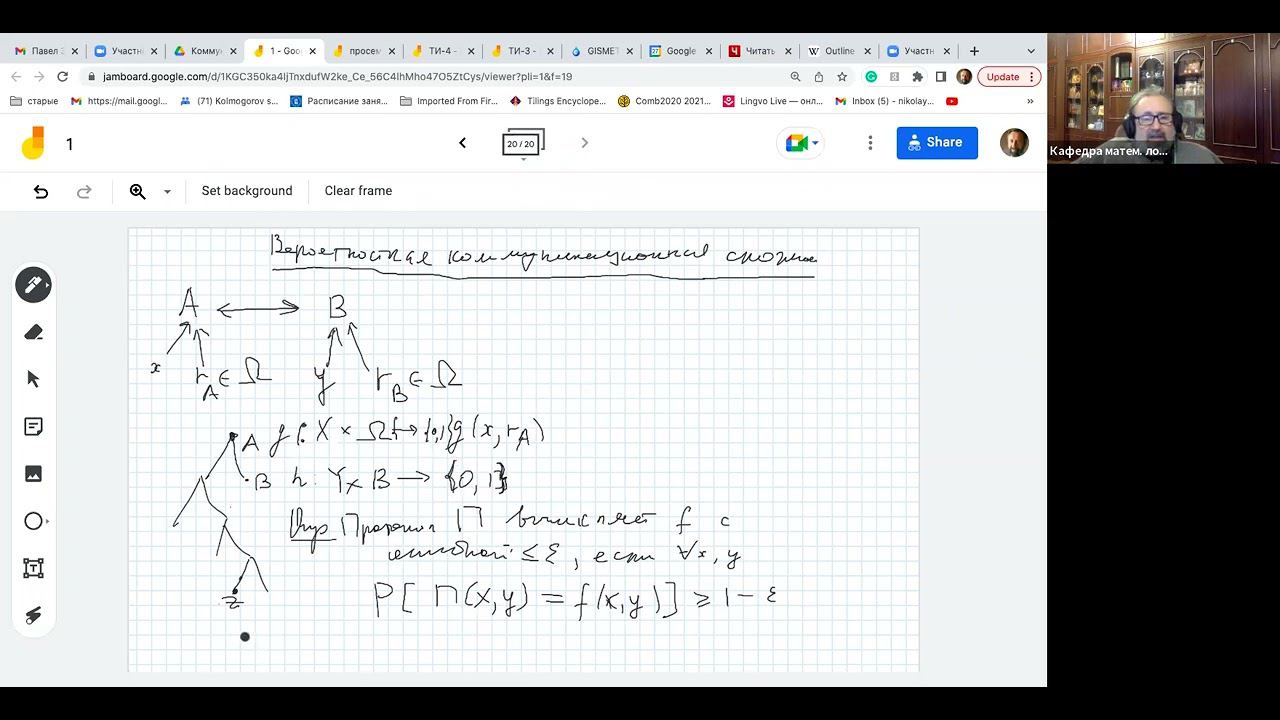Undo the last action

point(41,191)
